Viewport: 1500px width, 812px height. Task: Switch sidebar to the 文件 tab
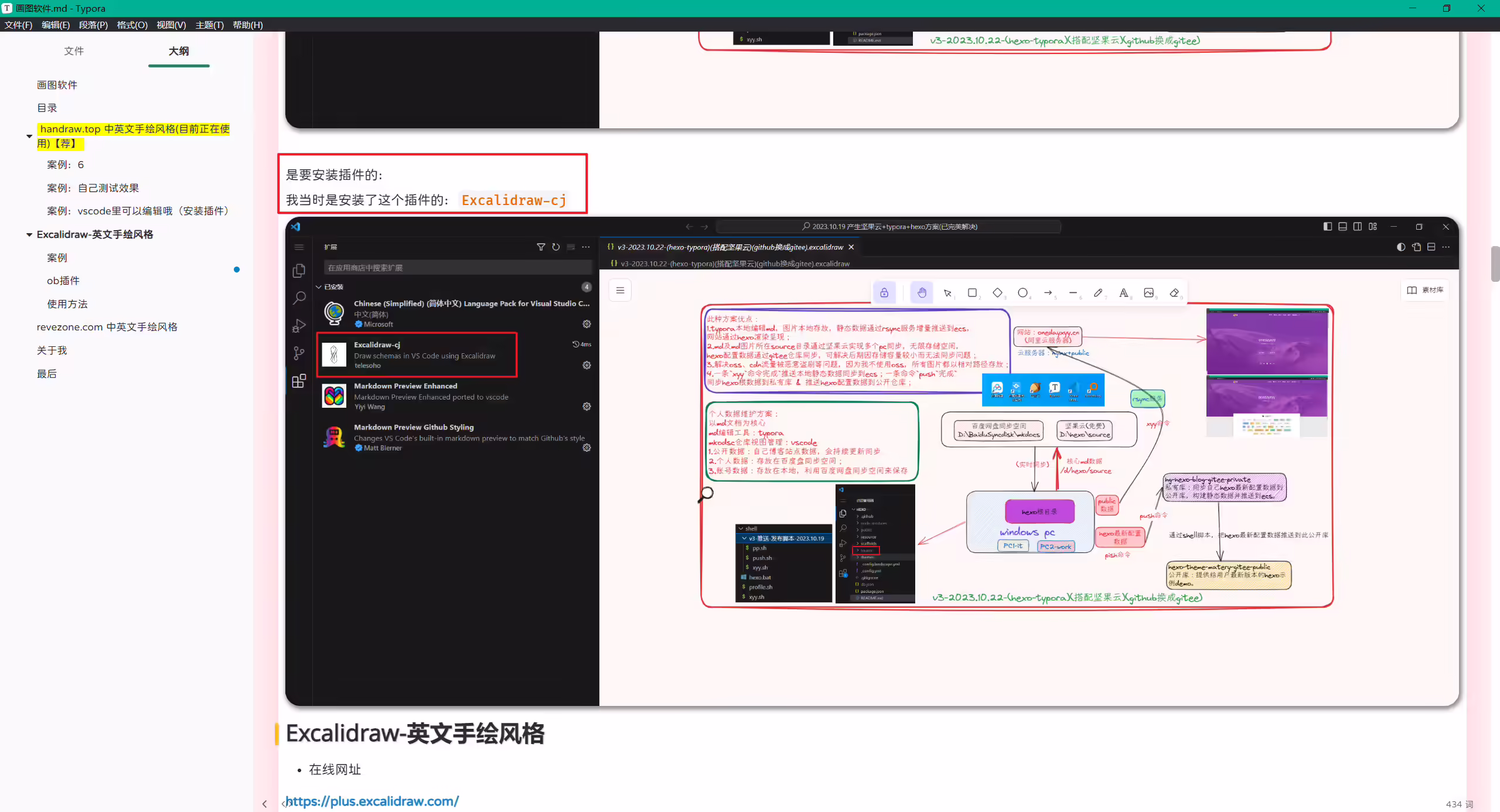point(74,51)
